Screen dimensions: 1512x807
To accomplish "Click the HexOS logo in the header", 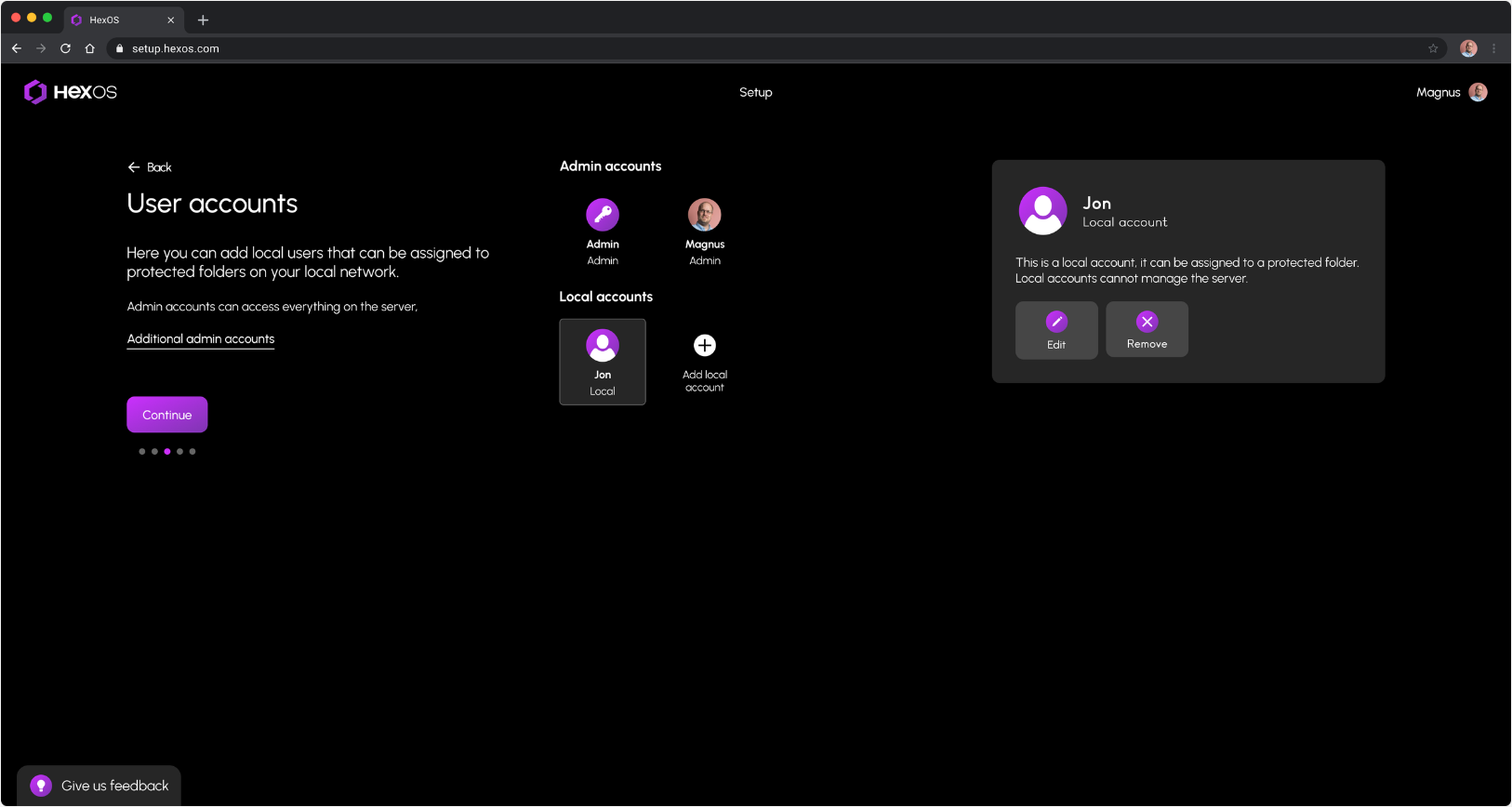I will coord(71,91).
